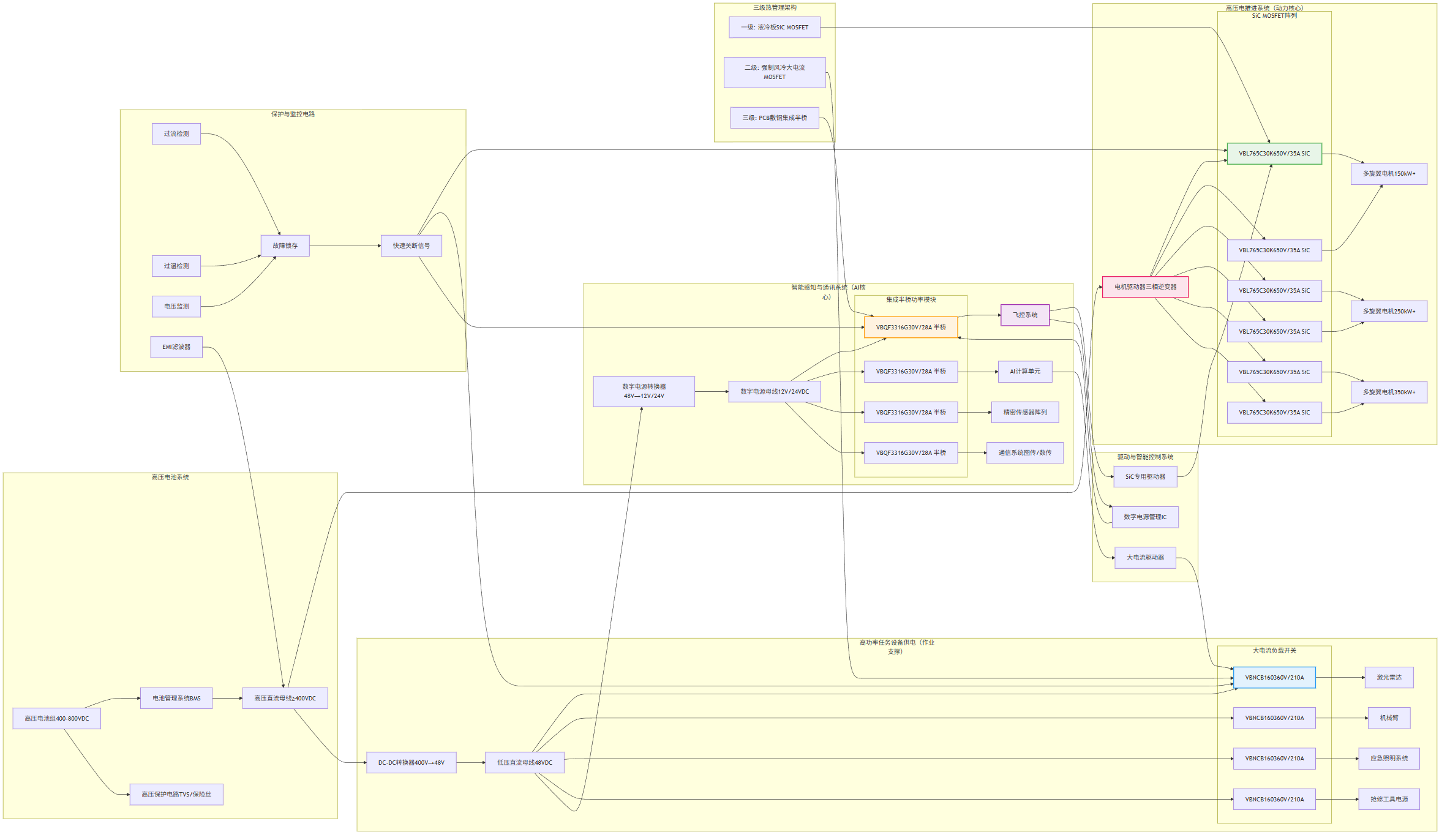Click the 电压监测 node
1450x840 pixels.
coord(176,307)
